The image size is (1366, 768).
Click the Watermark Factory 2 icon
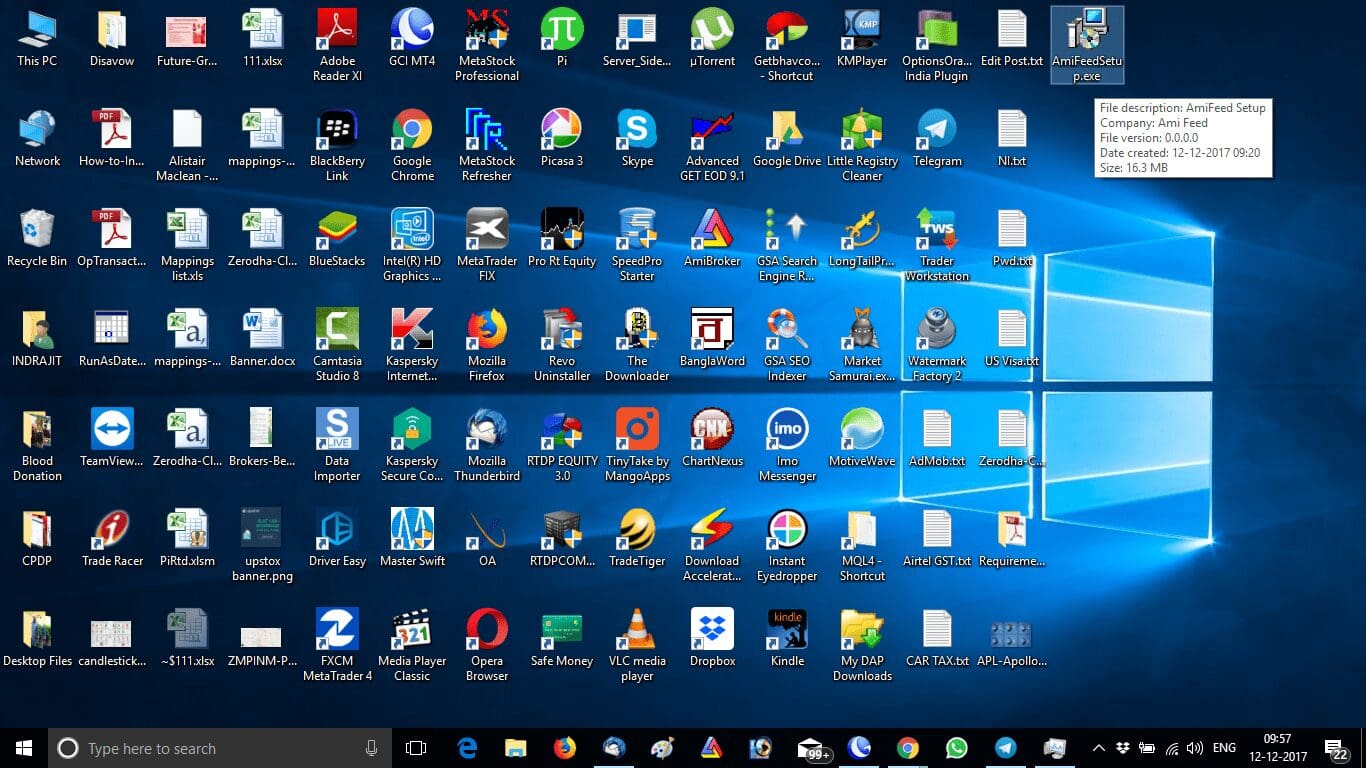(937, 345)
